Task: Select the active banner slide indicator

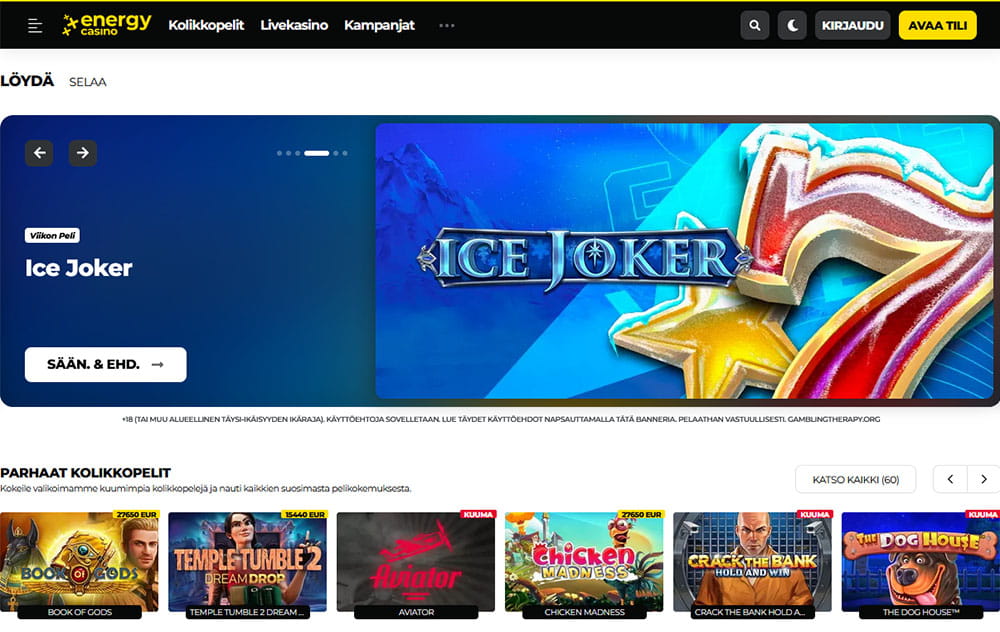Action: coord(316,153)
